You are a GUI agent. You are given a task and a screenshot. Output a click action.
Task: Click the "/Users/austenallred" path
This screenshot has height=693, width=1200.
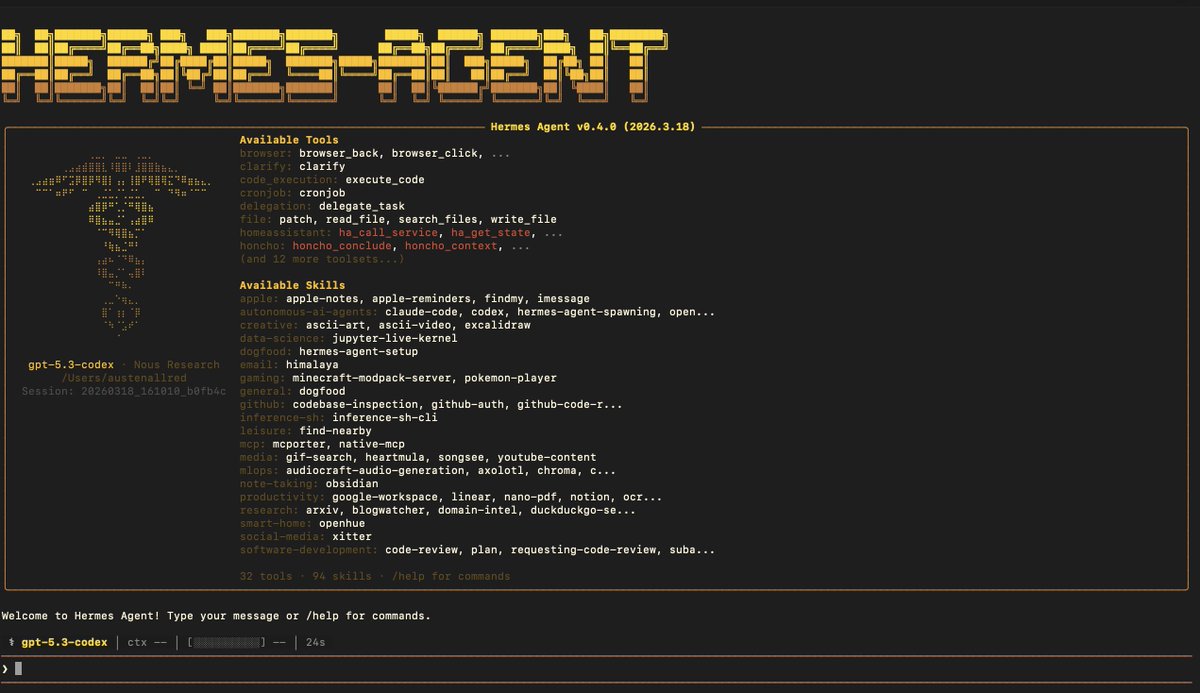click(x=124, y=378)
